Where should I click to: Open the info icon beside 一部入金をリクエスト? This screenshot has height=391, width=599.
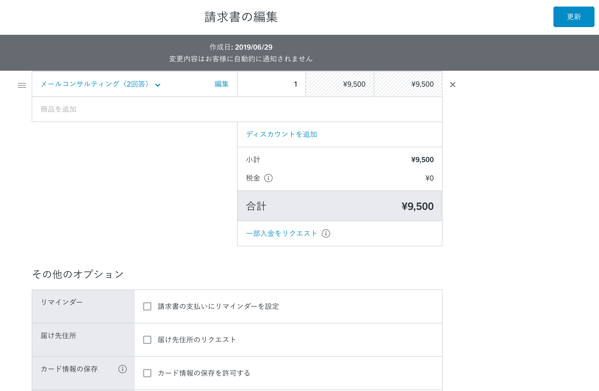pyautogui.click(x=326, y=233)
